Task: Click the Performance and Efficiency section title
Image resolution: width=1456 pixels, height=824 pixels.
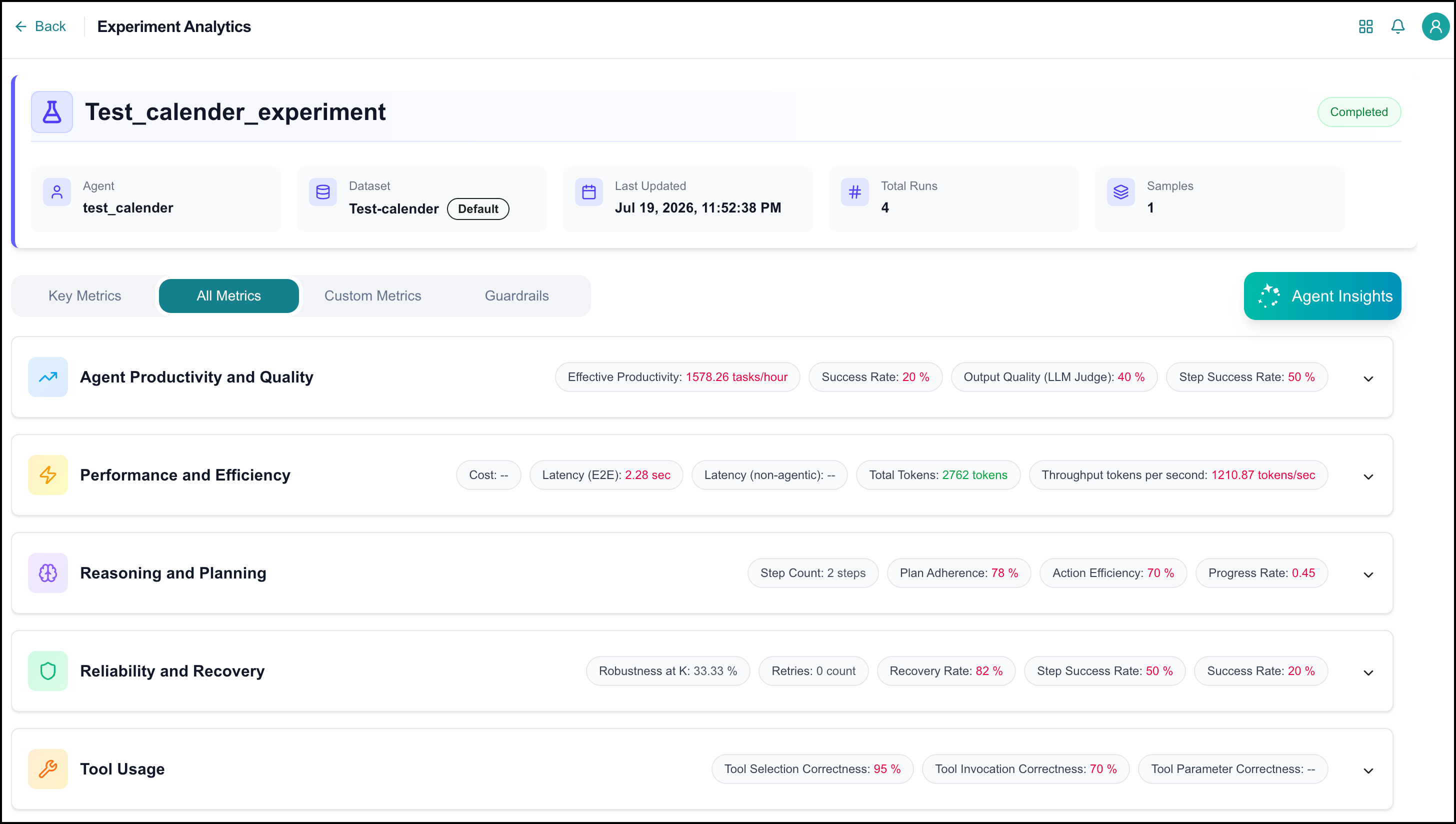Action: 185,475
